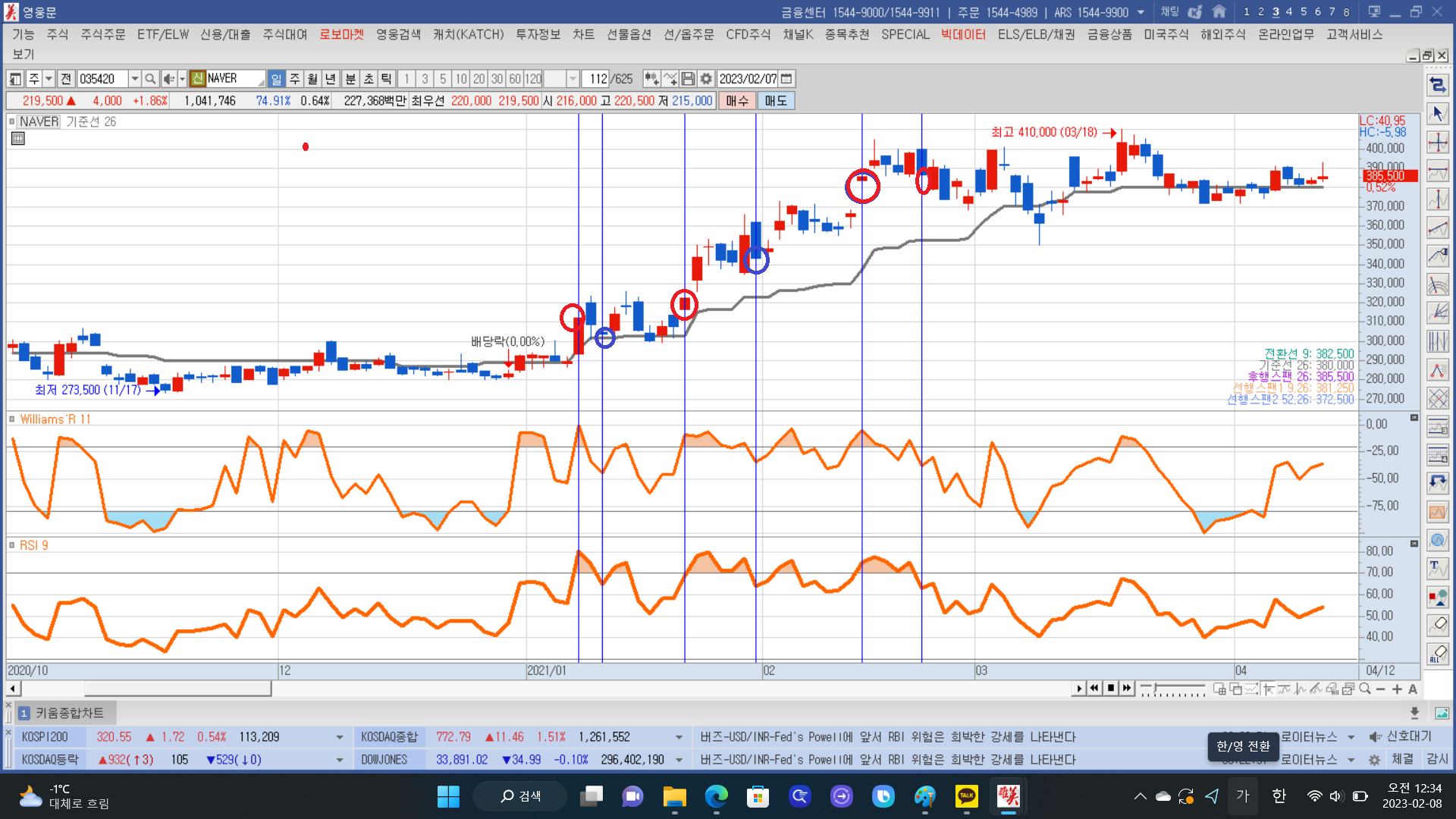Click the save chart floppy disk icon

pos(688,79)
